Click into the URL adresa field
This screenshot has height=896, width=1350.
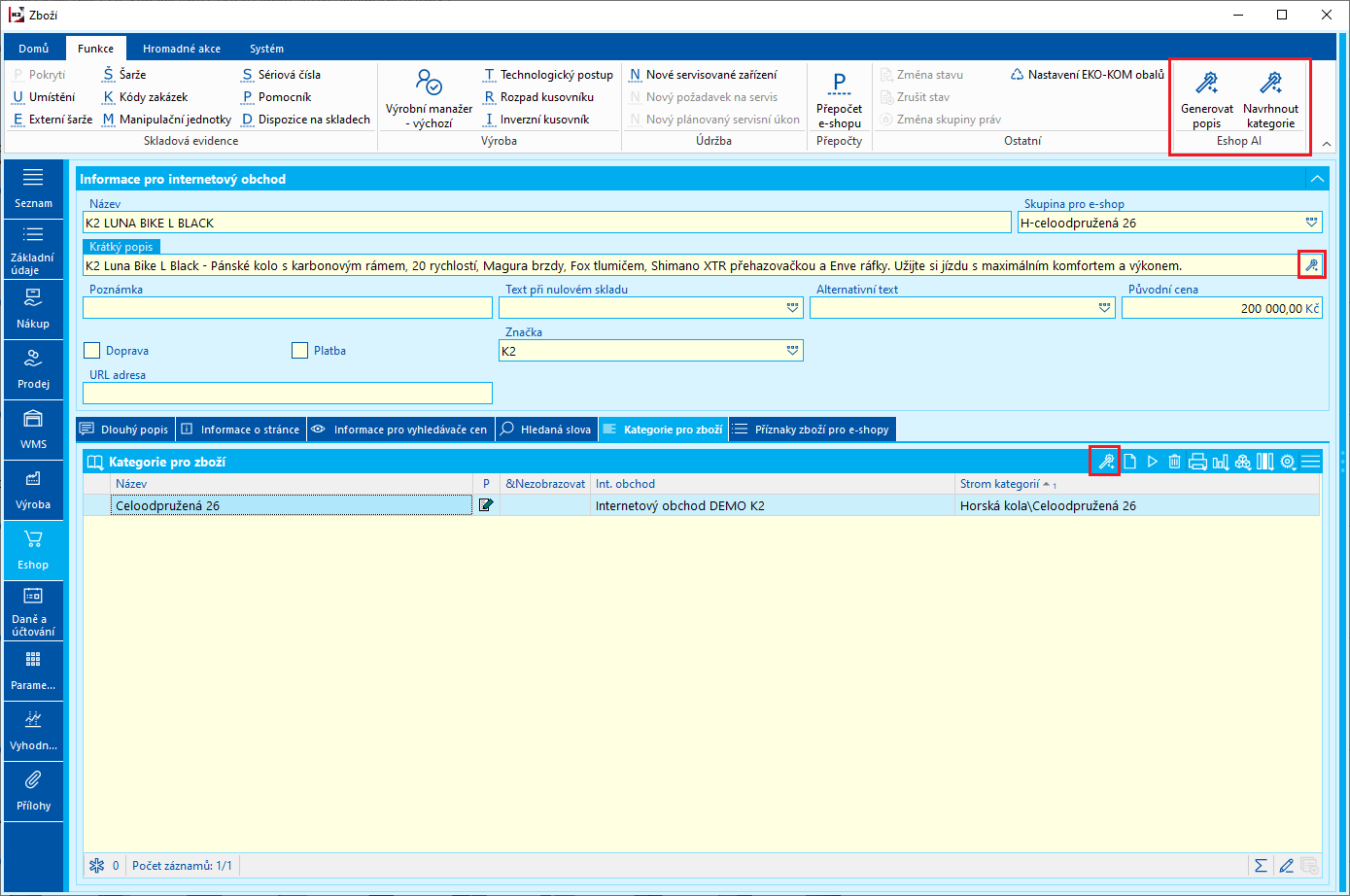pos(288,393)
